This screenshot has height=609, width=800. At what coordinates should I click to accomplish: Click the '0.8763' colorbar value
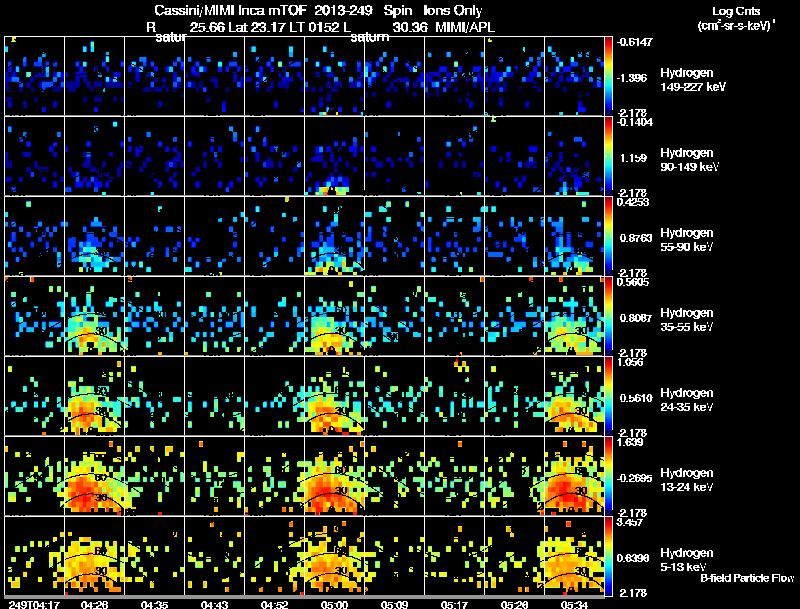click(x=636, y=238)
